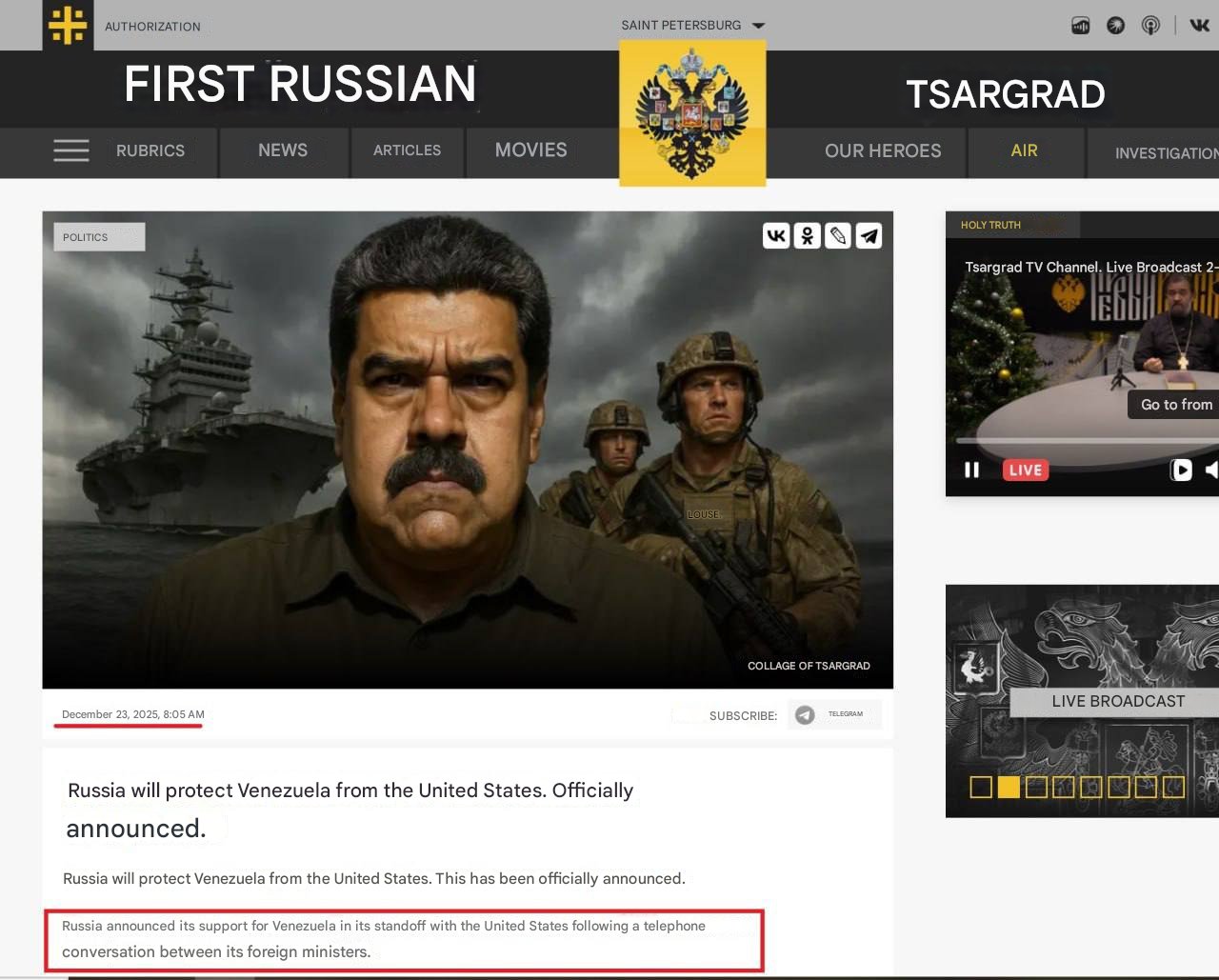1219x980 pixels.
Task: Click the play-box icon in the video player
Action: coord(1181,470)
